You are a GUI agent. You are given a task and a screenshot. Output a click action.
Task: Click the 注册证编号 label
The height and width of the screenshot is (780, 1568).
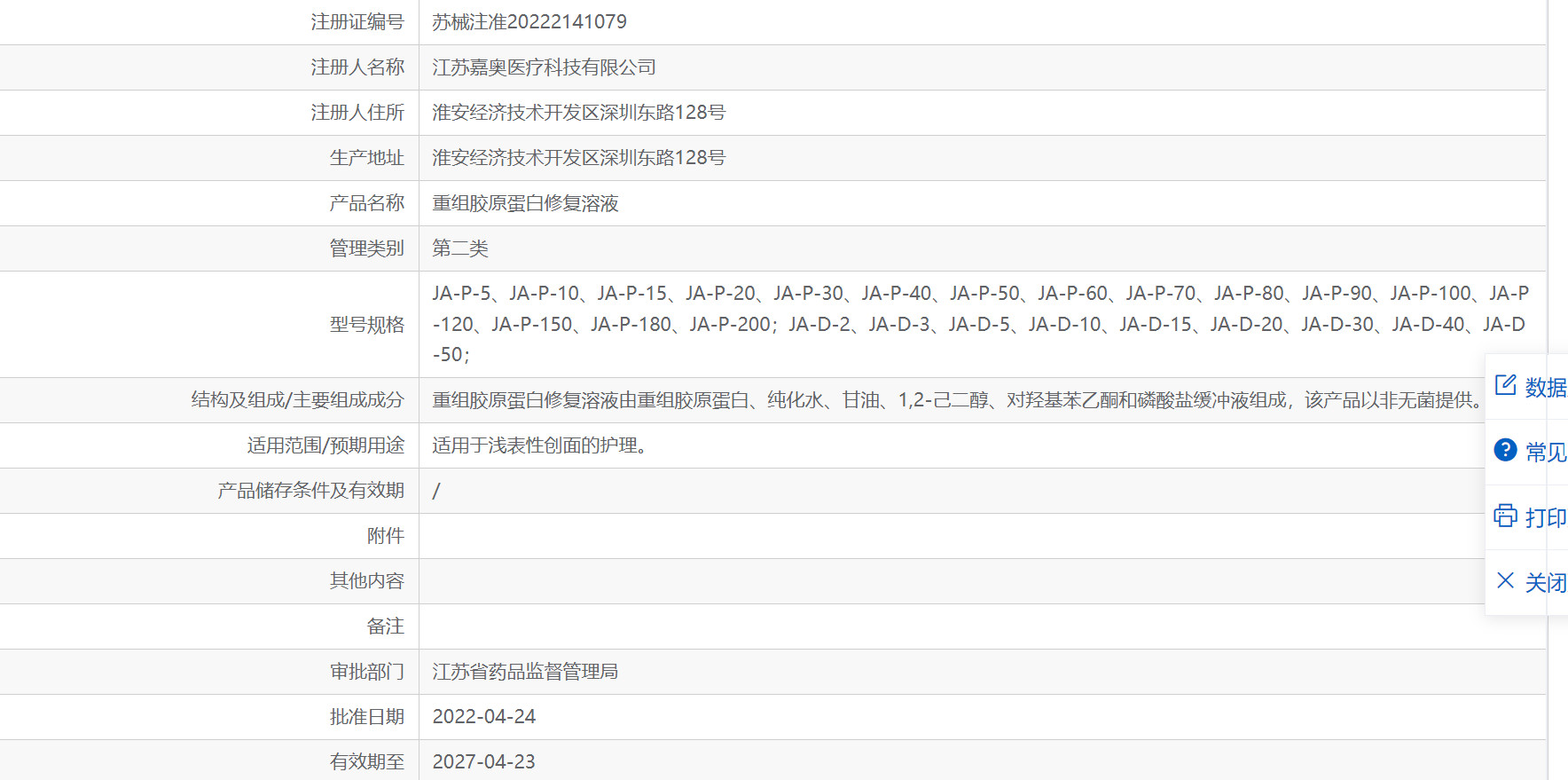coord(357,22)
